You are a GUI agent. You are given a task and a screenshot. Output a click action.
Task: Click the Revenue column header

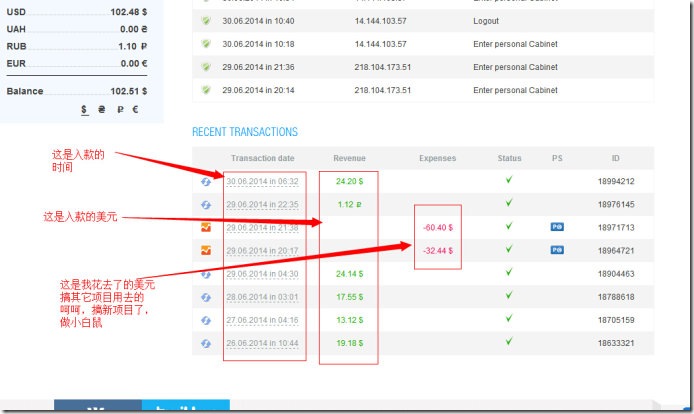pyautogui.click(x=349, y=158)
